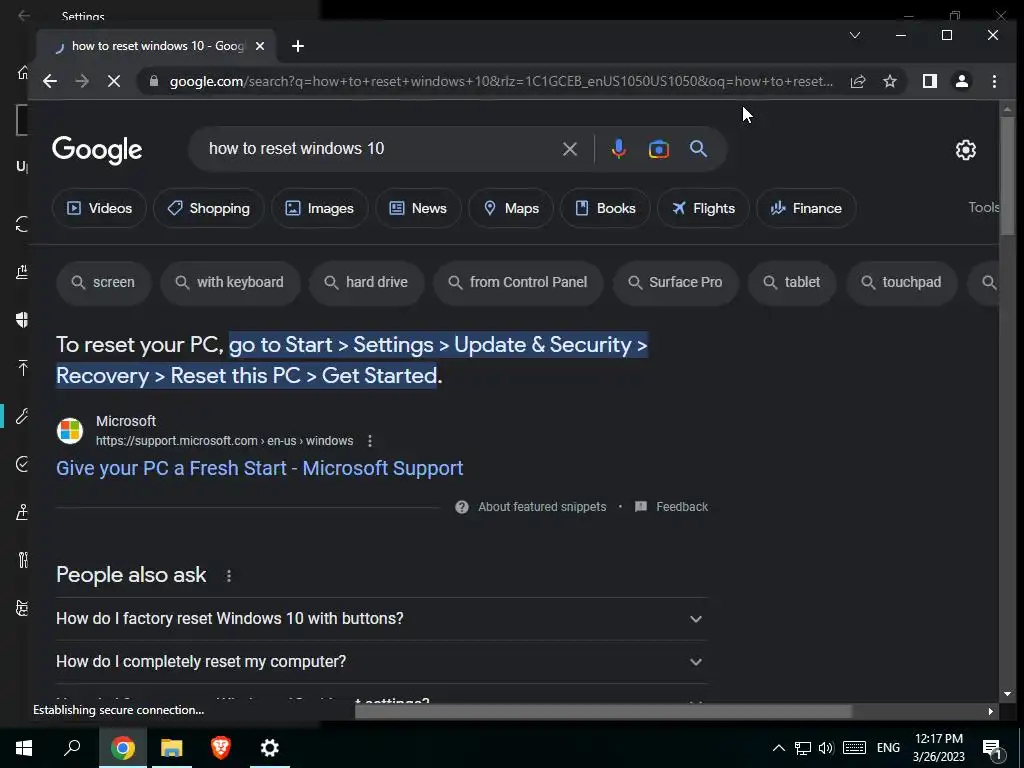The width and height of the screenshot is (1024, 768).
Task: Switch to the News results tab
Action: point(418,208)
